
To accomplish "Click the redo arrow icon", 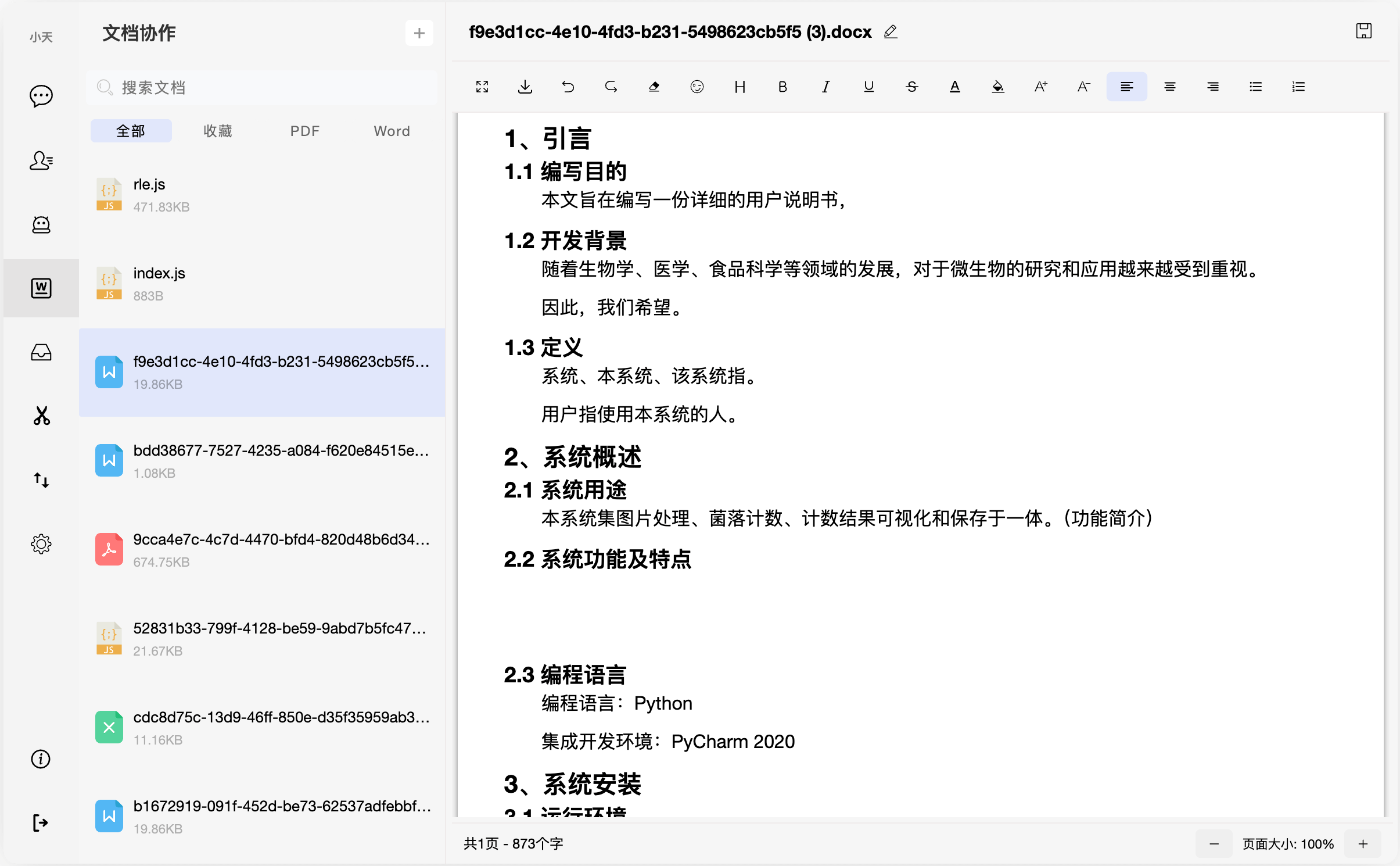I will (611, 87).
